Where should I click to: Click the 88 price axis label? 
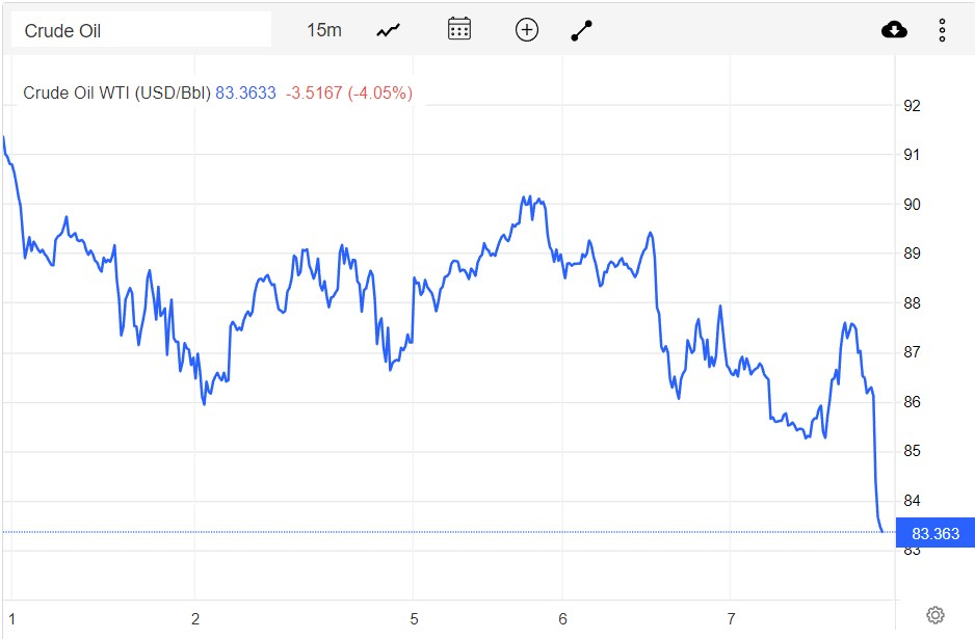(x=912, y=303)
